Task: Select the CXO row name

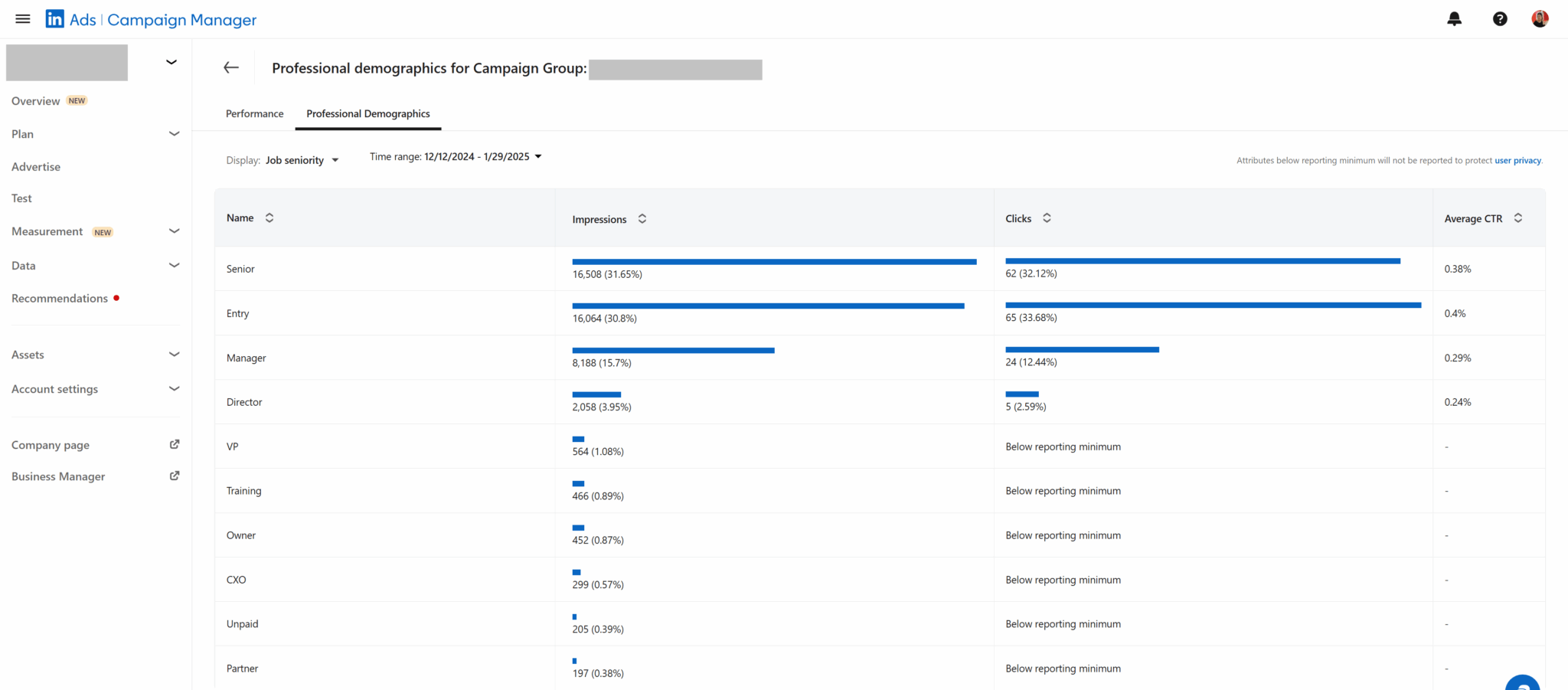Action: (236, 580)
